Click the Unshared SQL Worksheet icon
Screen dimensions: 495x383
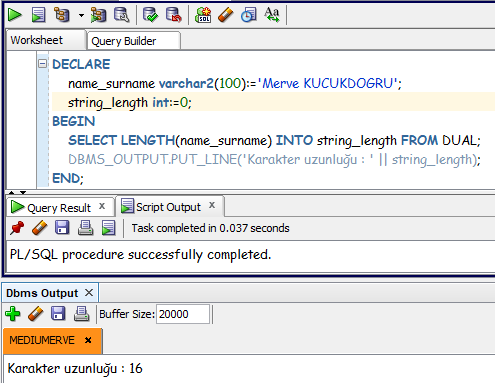click(203, 15)
